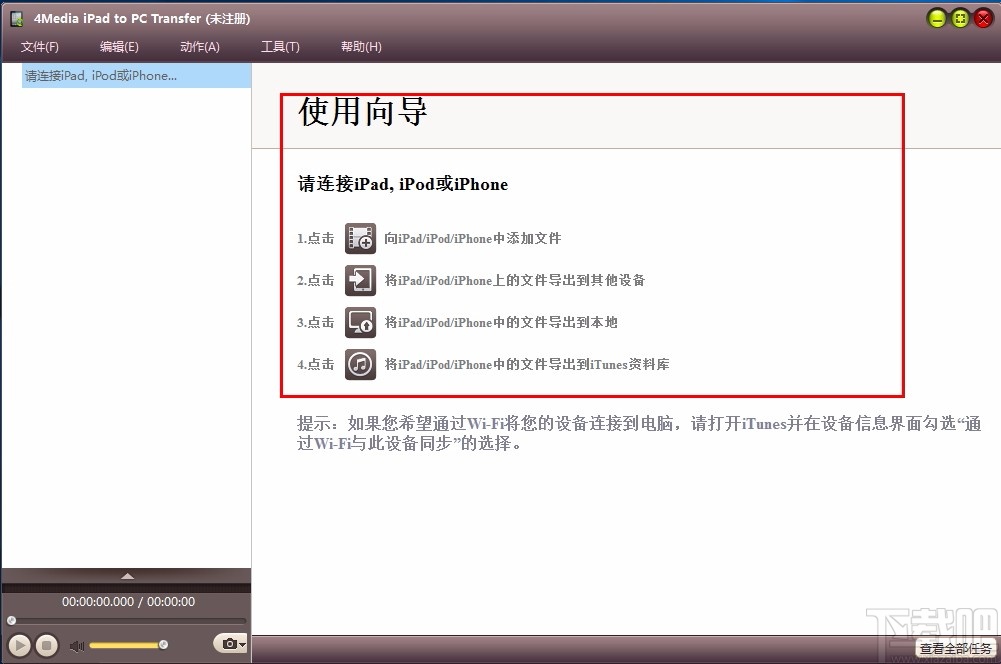Screen dimensions: 1001x664
Task: Collapse the playback panel via arrow
Action: 126,574
